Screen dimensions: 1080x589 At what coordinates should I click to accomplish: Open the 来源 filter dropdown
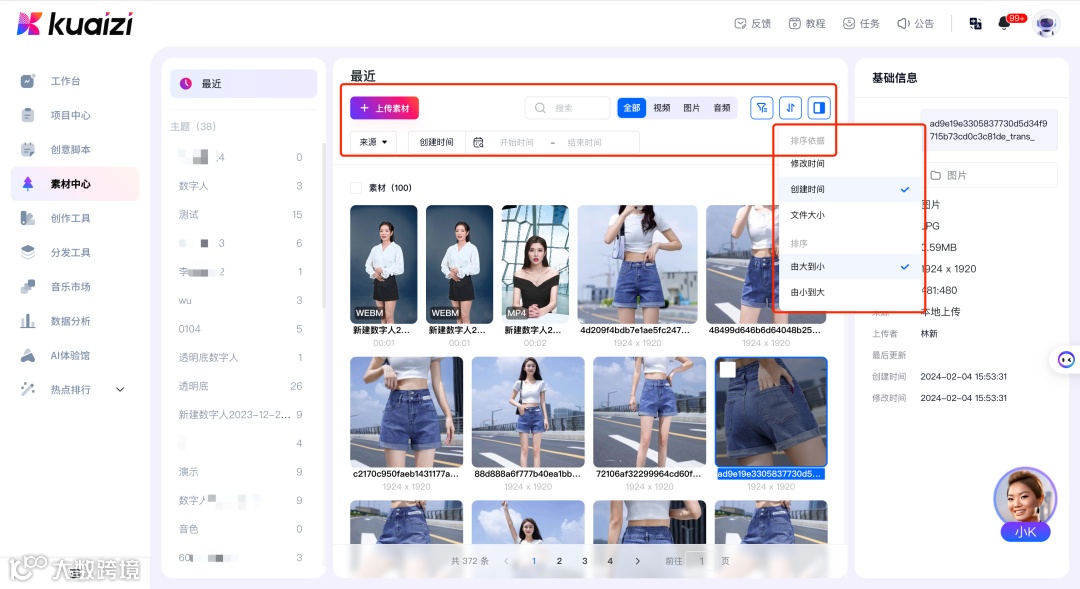[x=372, y=141]
